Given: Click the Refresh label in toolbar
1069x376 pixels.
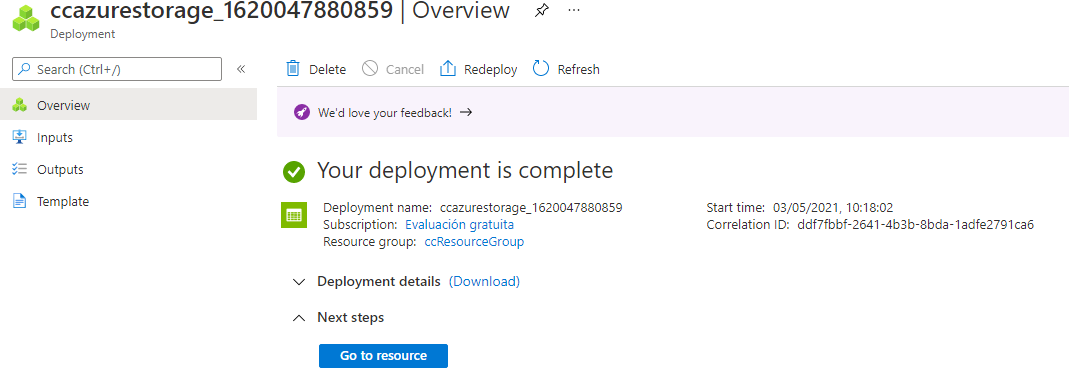Looking at the screenshot, I should tap(578, 69).
